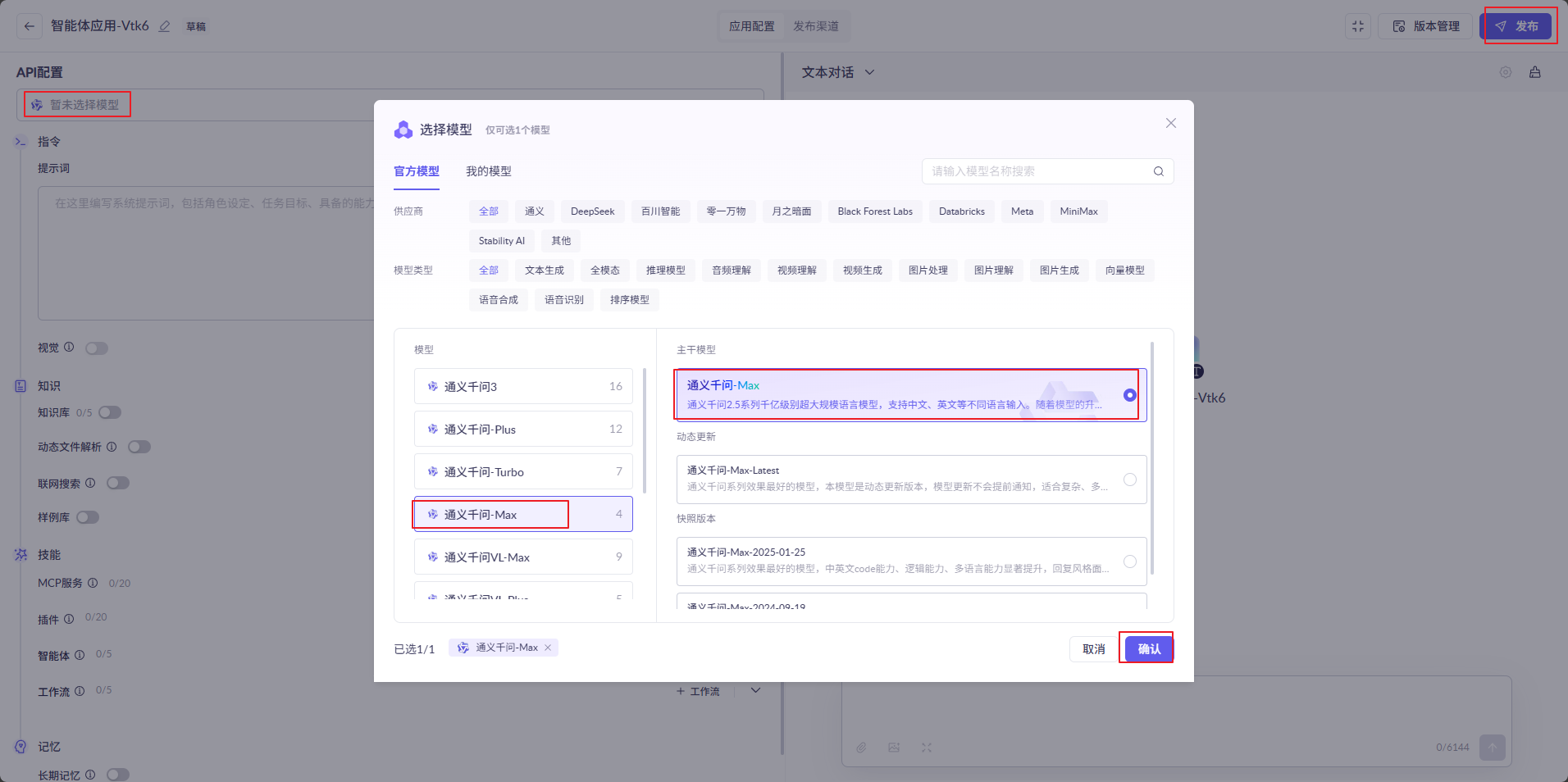The height and width of the screenshot is (782, 1568).
Task: Close the 选择模型 dialog with X
Action: click(1171, 123)
